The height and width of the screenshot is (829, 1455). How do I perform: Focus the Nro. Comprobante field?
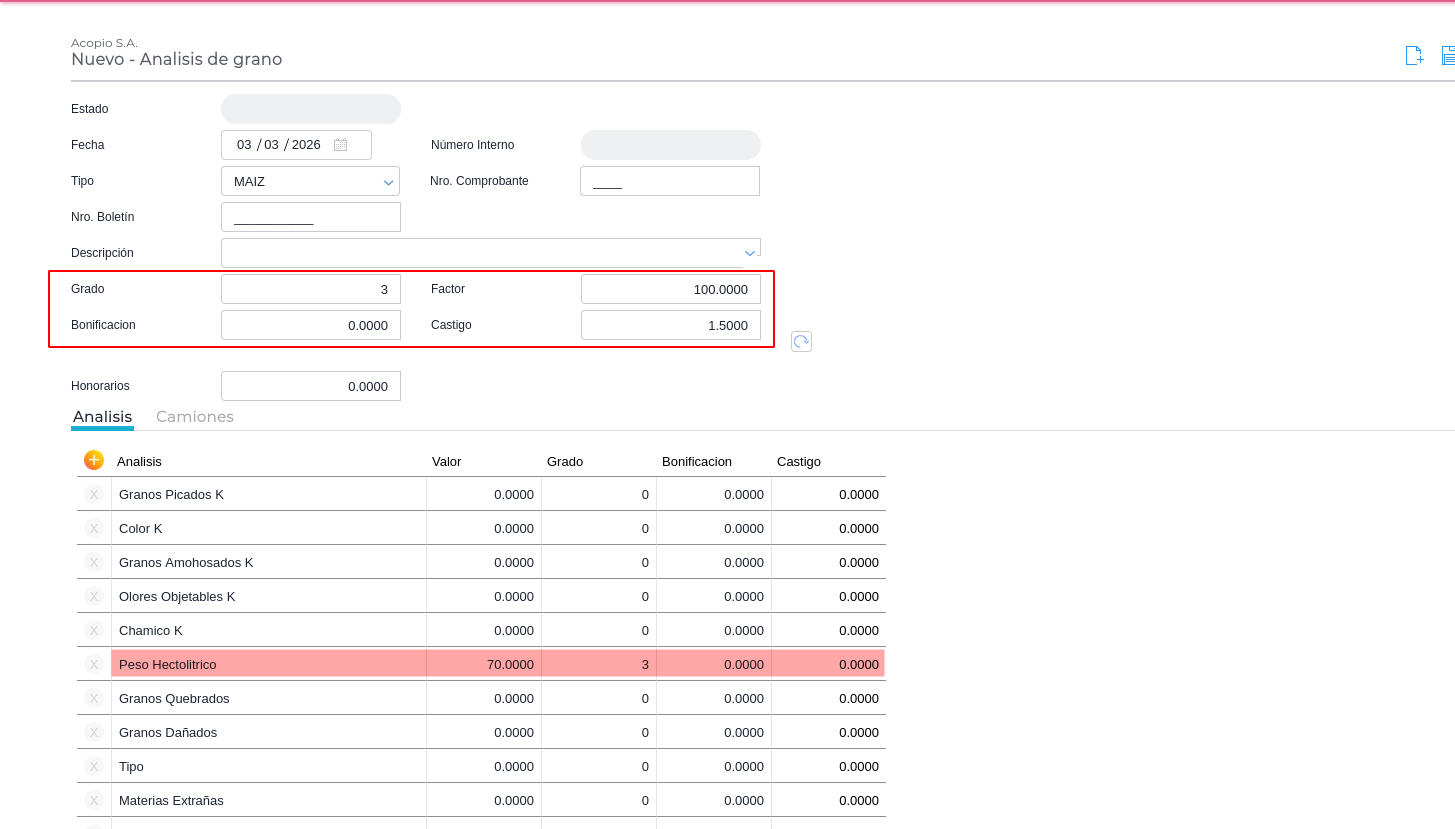pos(670,181)
